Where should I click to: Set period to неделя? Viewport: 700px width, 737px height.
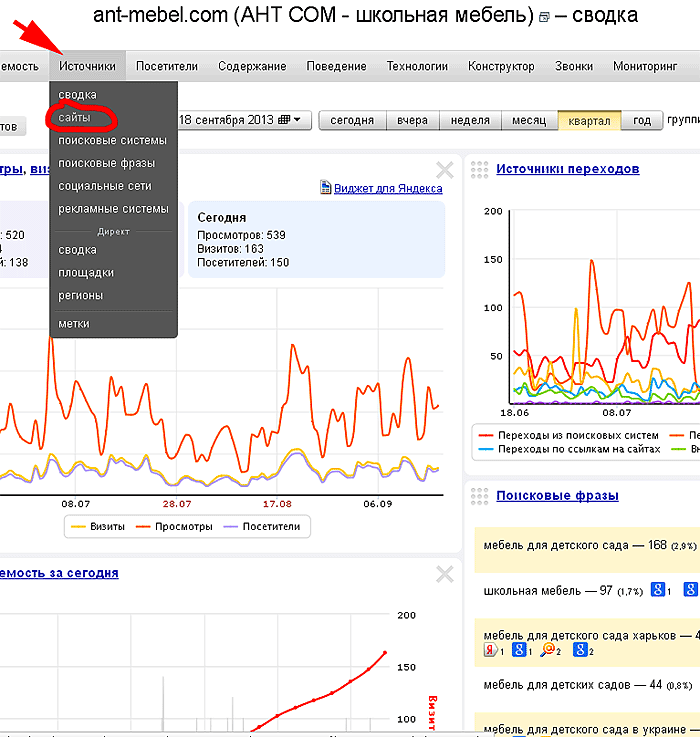(x=470, y=120)
